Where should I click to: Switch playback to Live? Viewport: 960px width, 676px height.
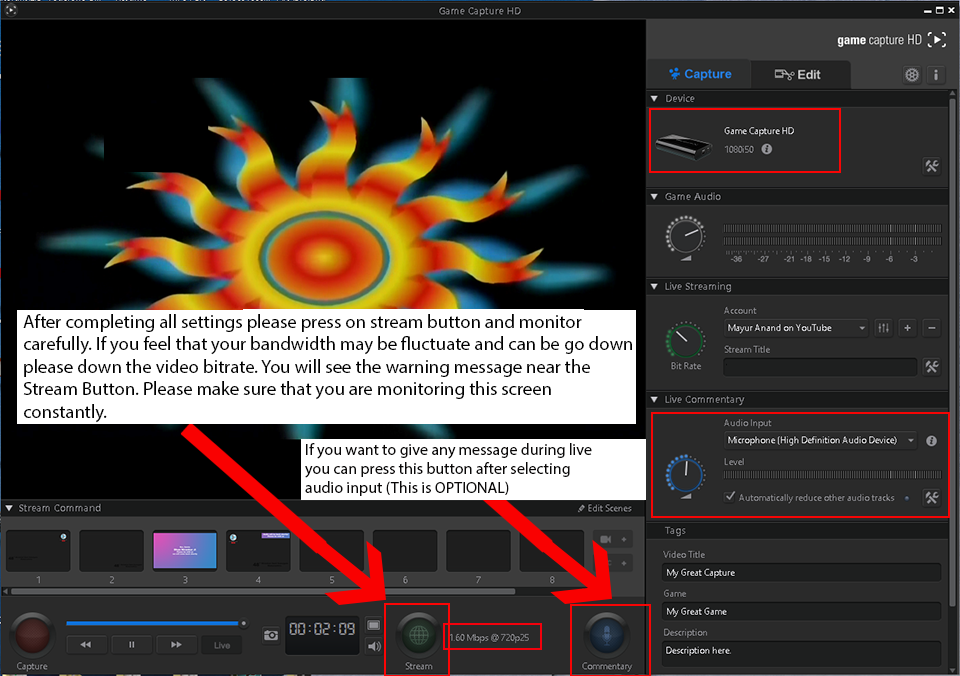tap(222, 645)
